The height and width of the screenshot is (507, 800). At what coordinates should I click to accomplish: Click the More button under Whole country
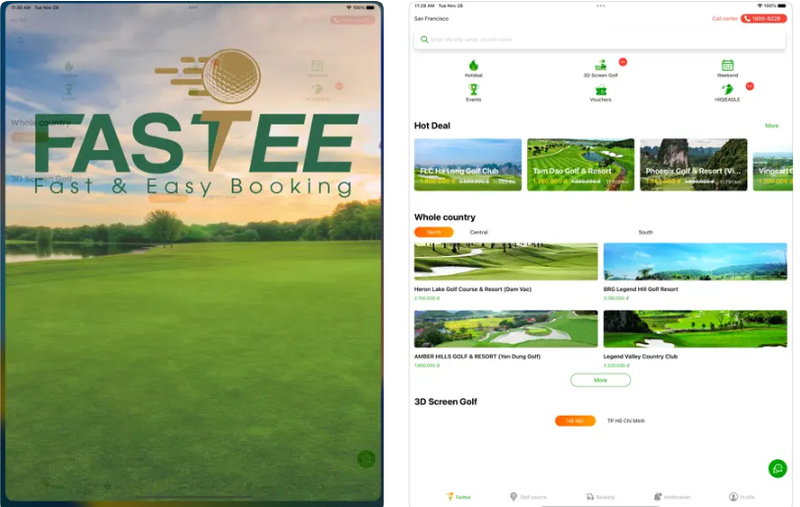pos(600,380)
